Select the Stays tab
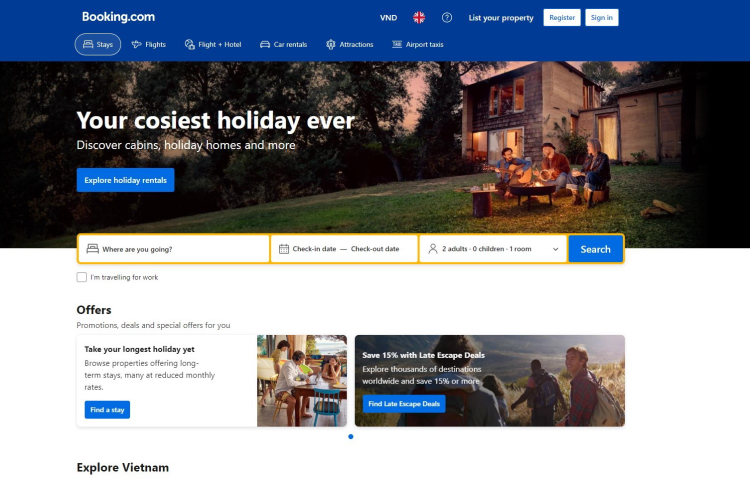The height and width of the screenshot is (479, 750). 98,45
